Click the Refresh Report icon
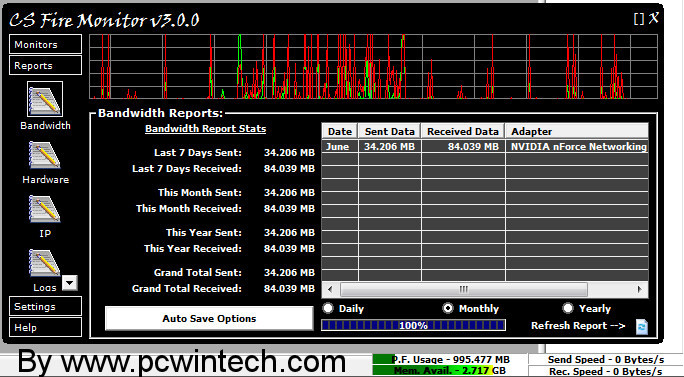Viewport: 684px width, 377px height. [642, 326]
